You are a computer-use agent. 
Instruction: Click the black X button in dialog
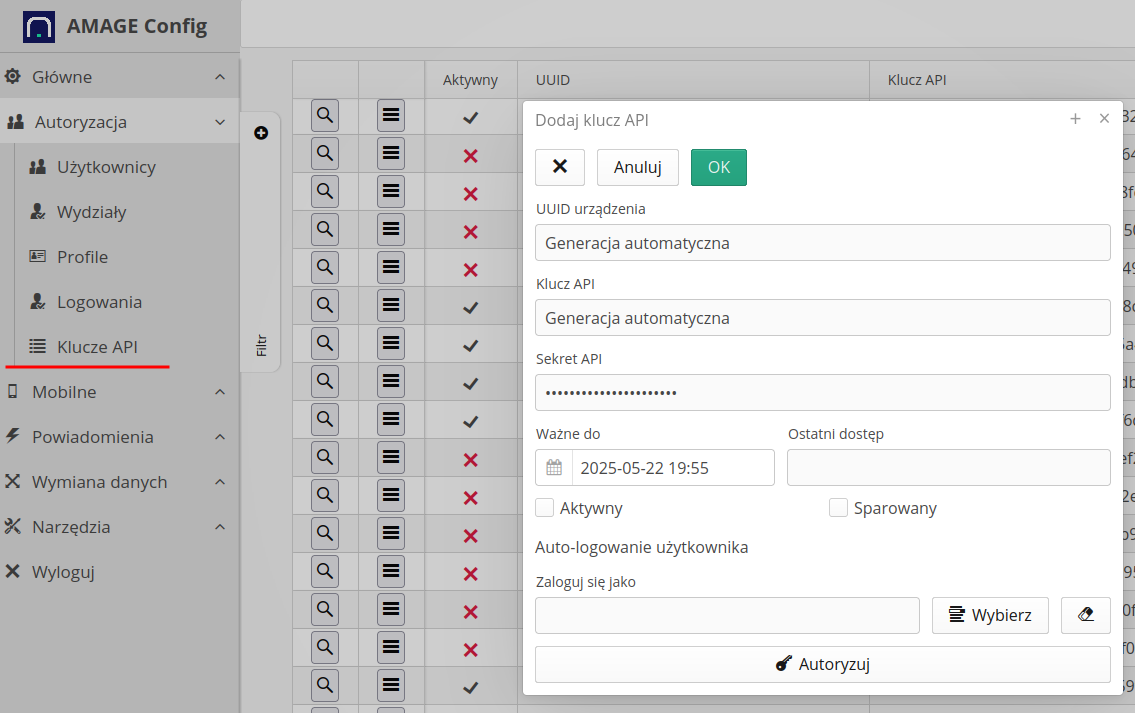click(560, 167)
